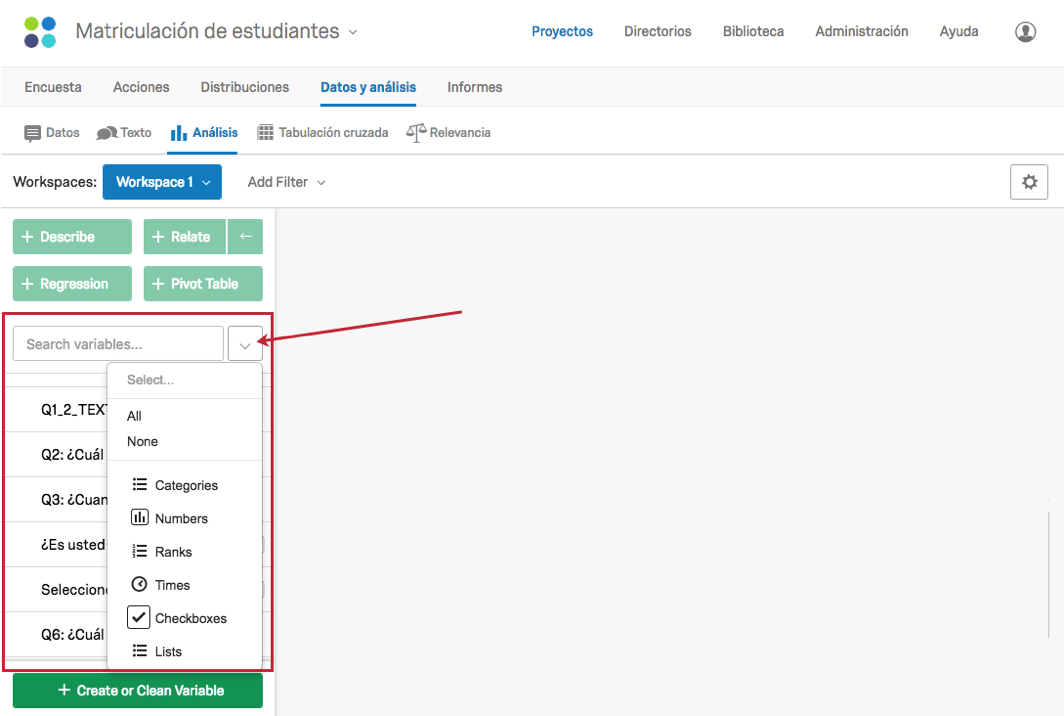This screenshot has height=716, width=1064.
Task: Open the variable type selector chevron
Action: [245, 343]
